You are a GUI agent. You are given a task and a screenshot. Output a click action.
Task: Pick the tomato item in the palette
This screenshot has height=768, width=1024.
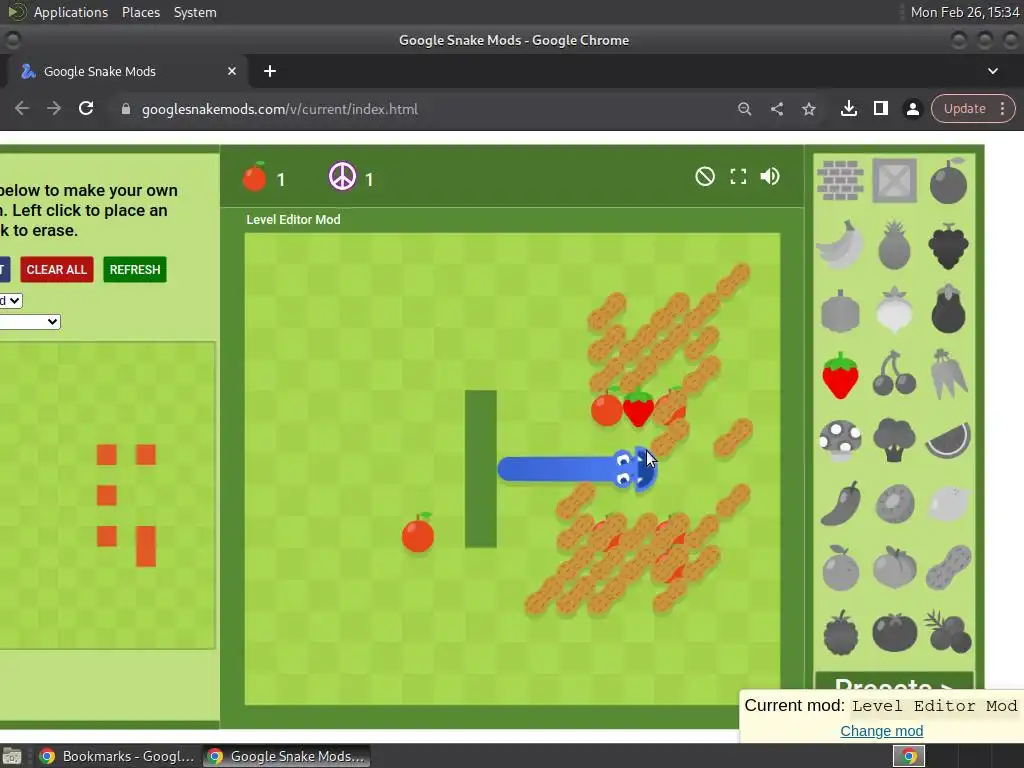click(x=894, y=632)
